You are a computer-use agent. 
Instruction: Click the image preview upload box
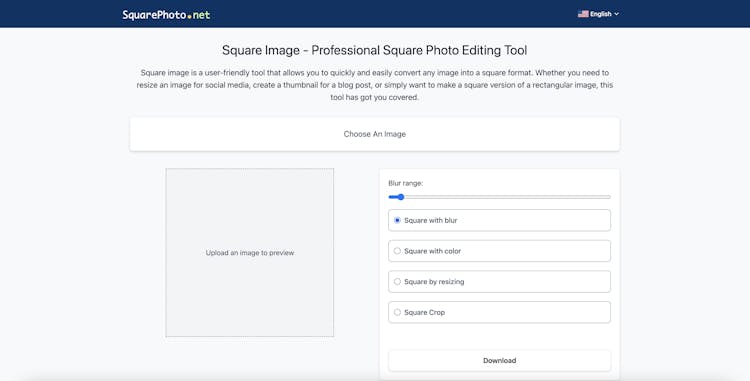[x=250, y=252]
